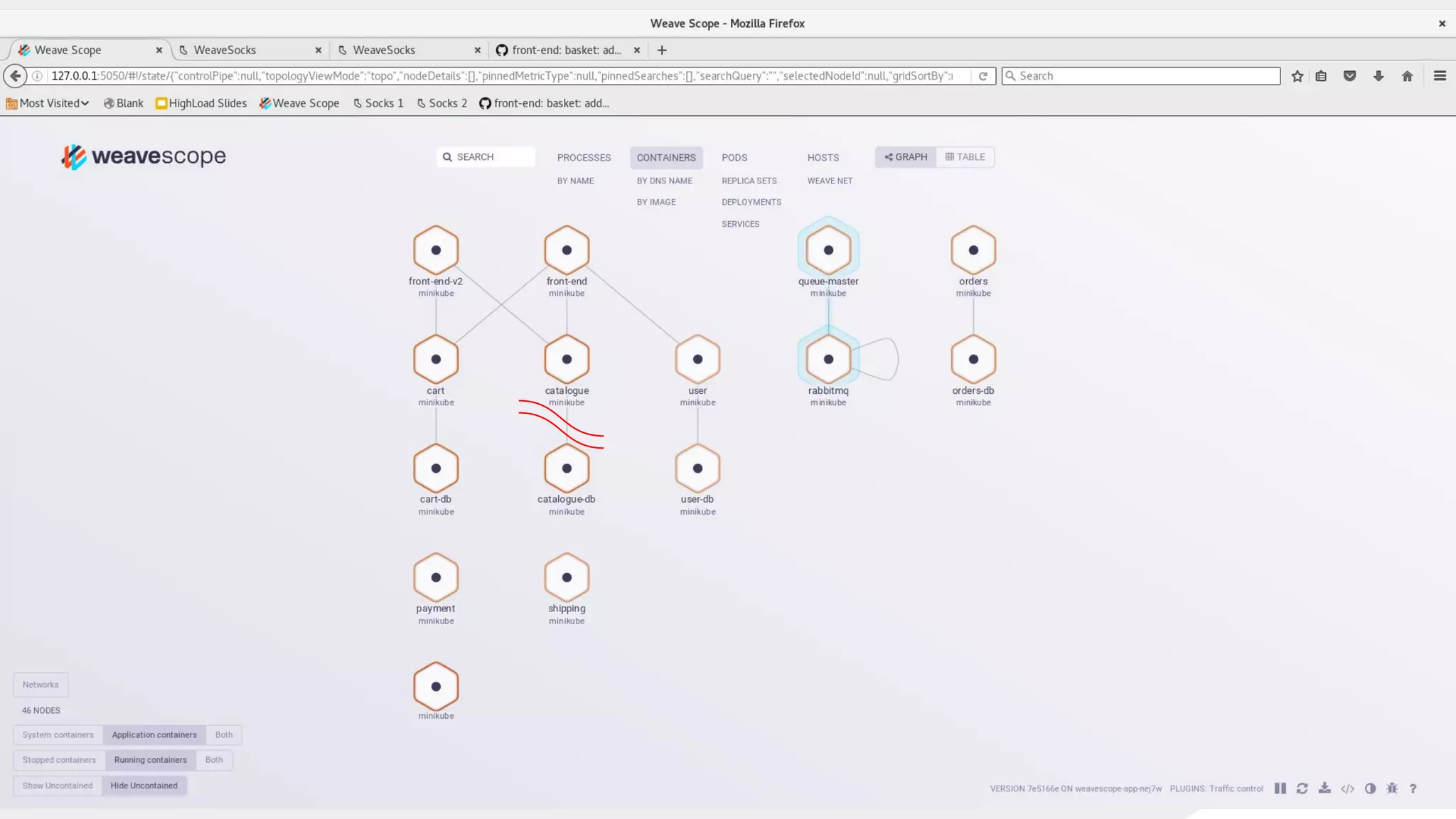Toggle the contrast mode icon
This screenshot has width=1456, height=819.
click(1370, 788)
